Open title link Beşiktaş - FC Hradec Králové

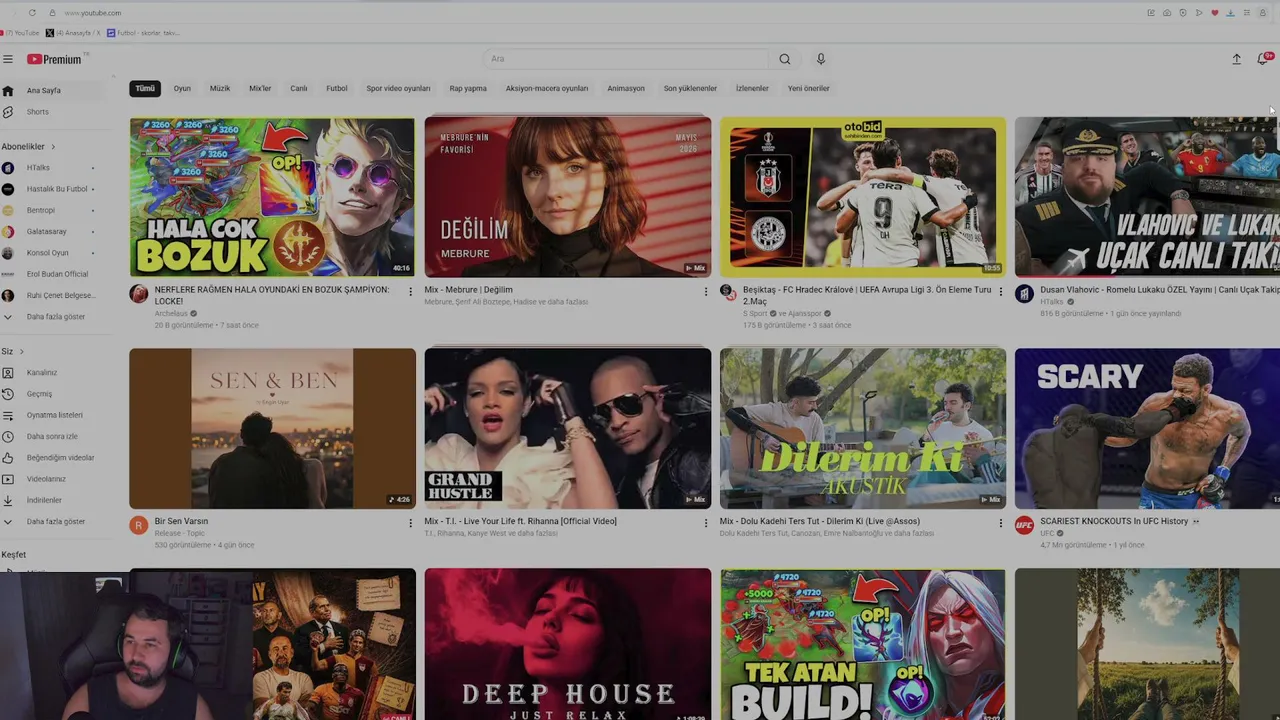[x=867, y=295]
